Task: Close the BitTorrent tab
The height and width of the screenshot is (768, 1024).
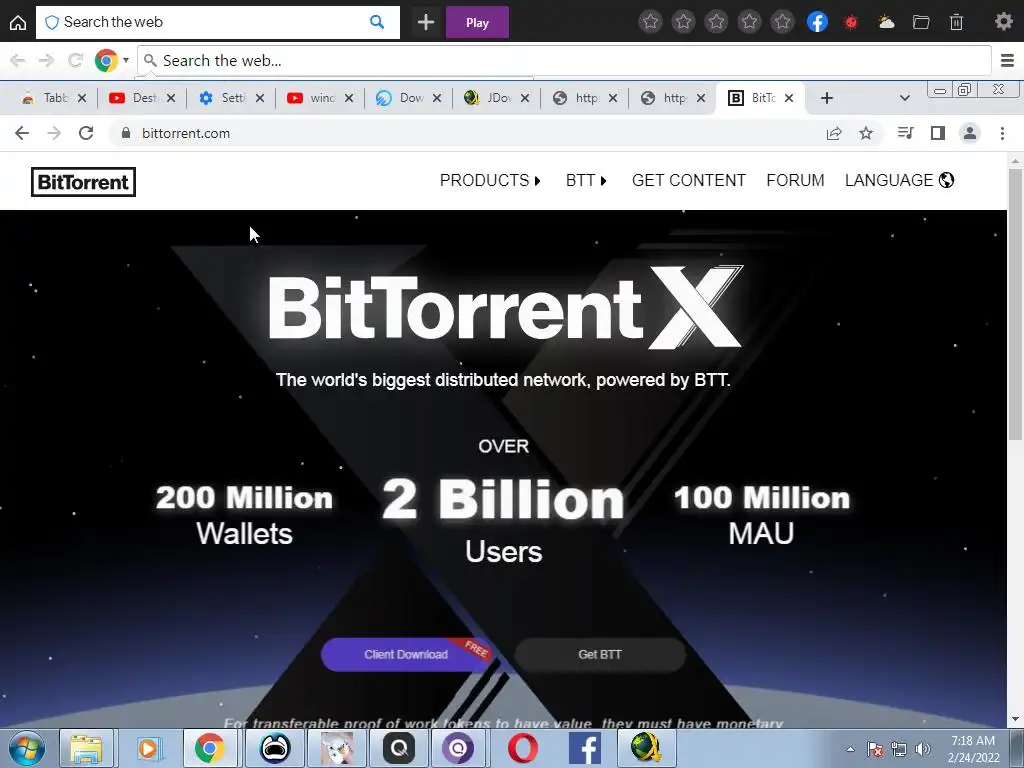Action: 789,98
